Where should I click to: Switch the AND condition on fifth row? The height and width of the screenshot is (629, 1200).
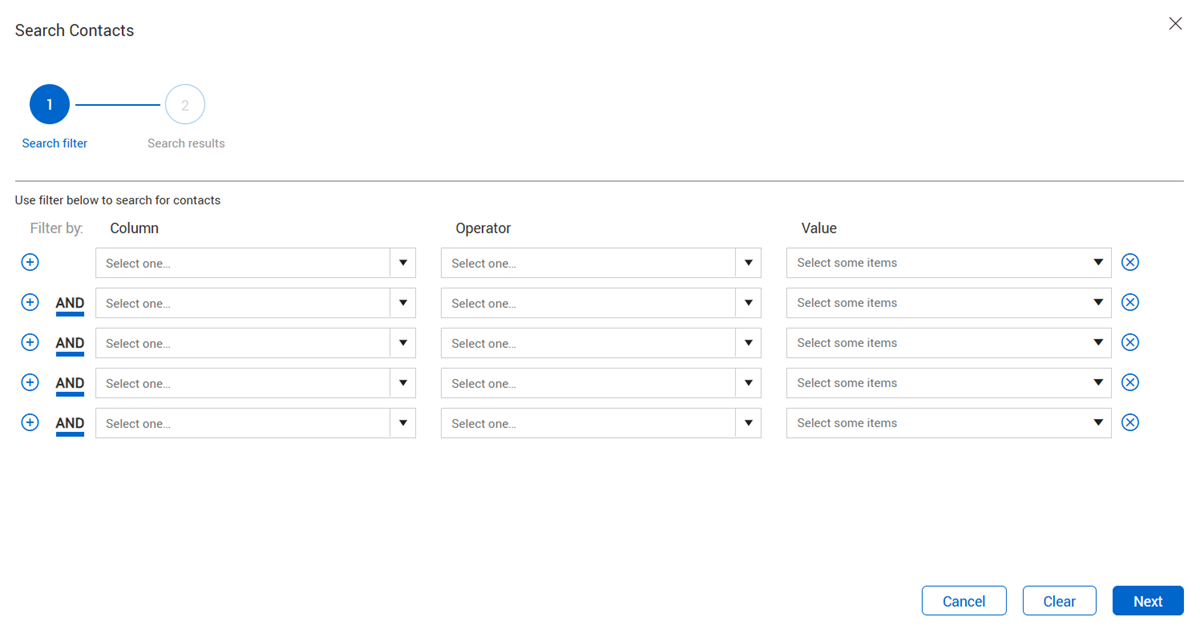click(70, 423)
